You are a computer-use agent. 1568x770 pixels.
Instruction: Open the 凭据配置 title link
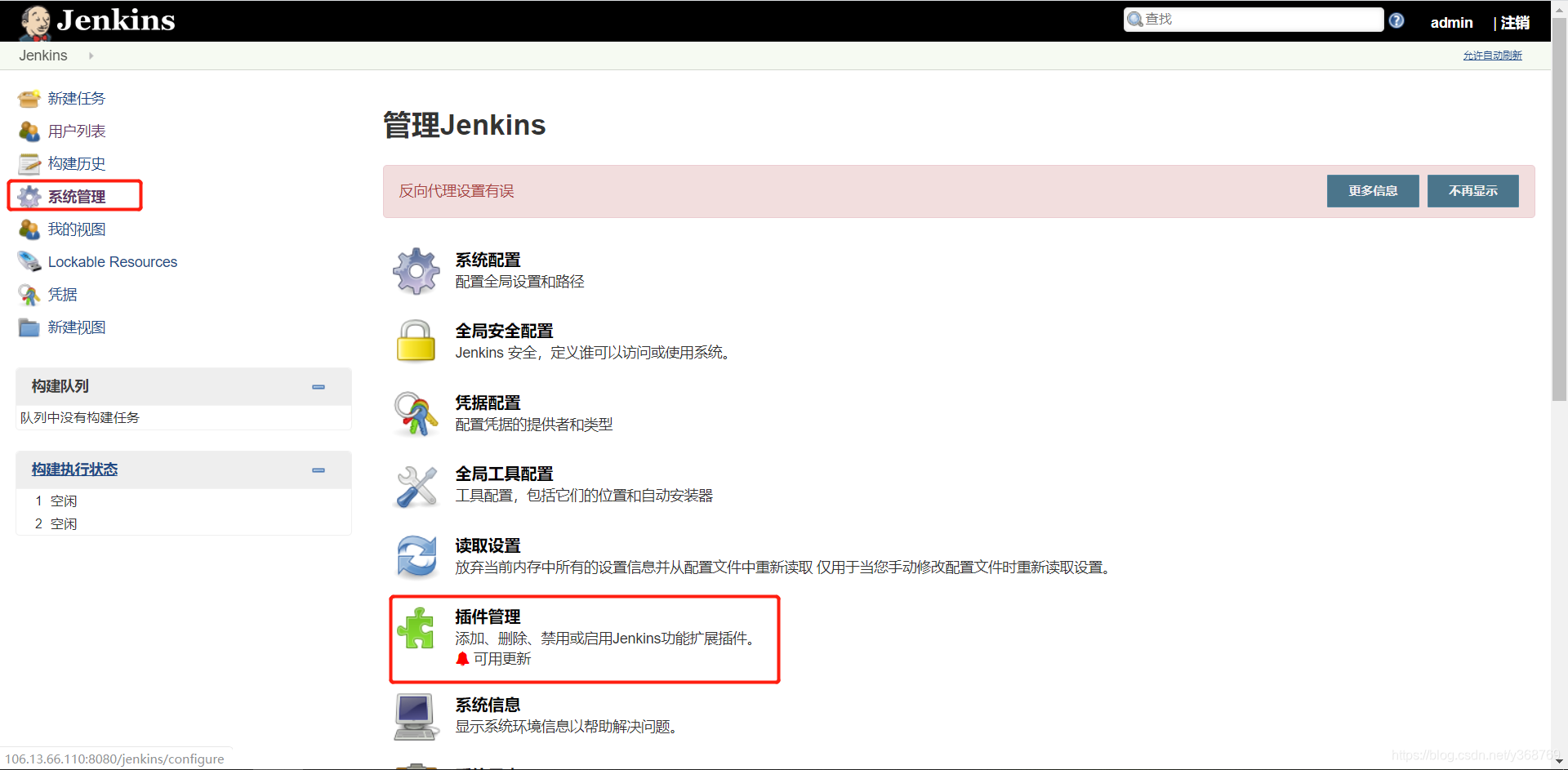(x=488, y=403)
